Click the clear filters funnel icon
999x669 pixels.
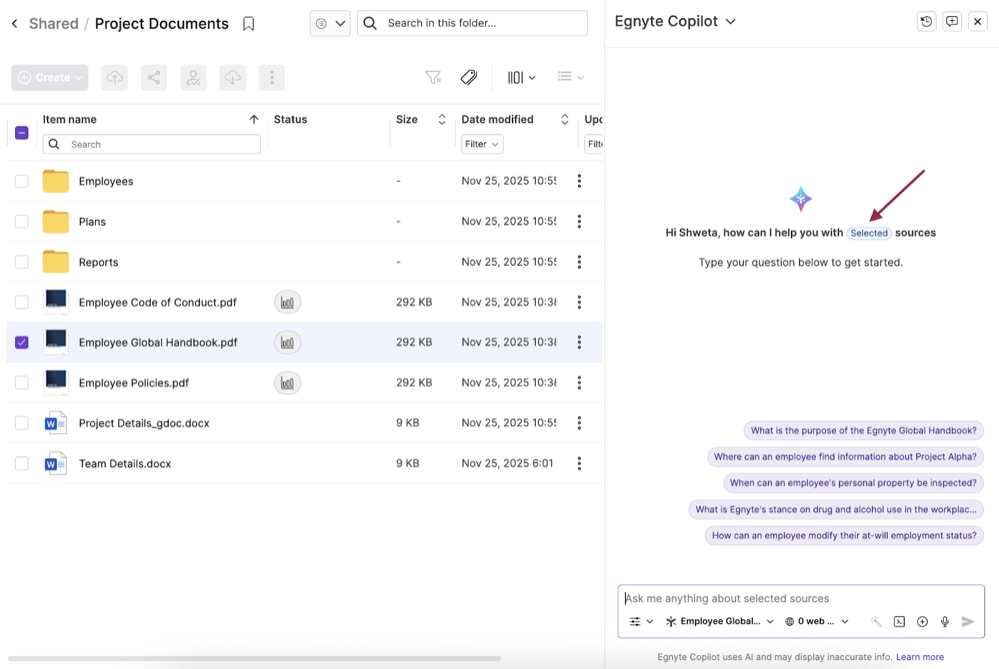point(433,77)
